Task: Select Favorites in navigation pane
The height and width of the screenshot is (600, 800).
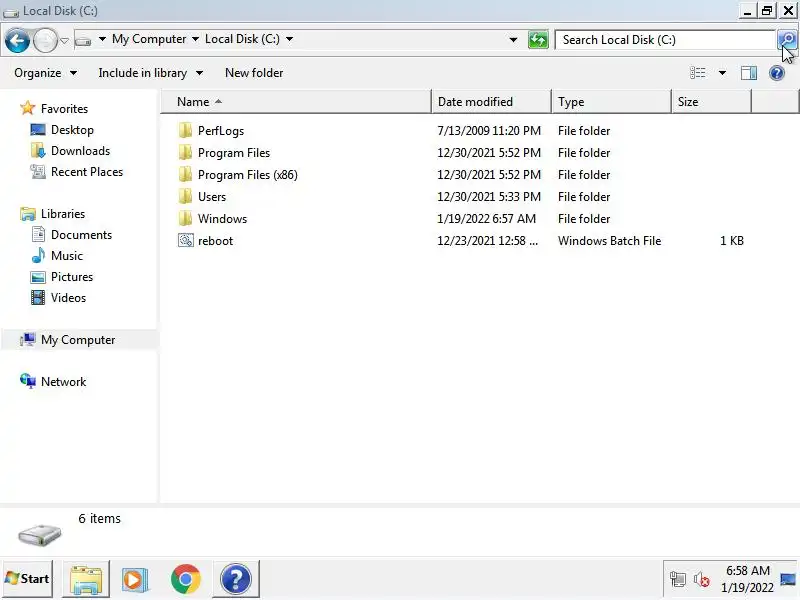Action: pos(64,109)
